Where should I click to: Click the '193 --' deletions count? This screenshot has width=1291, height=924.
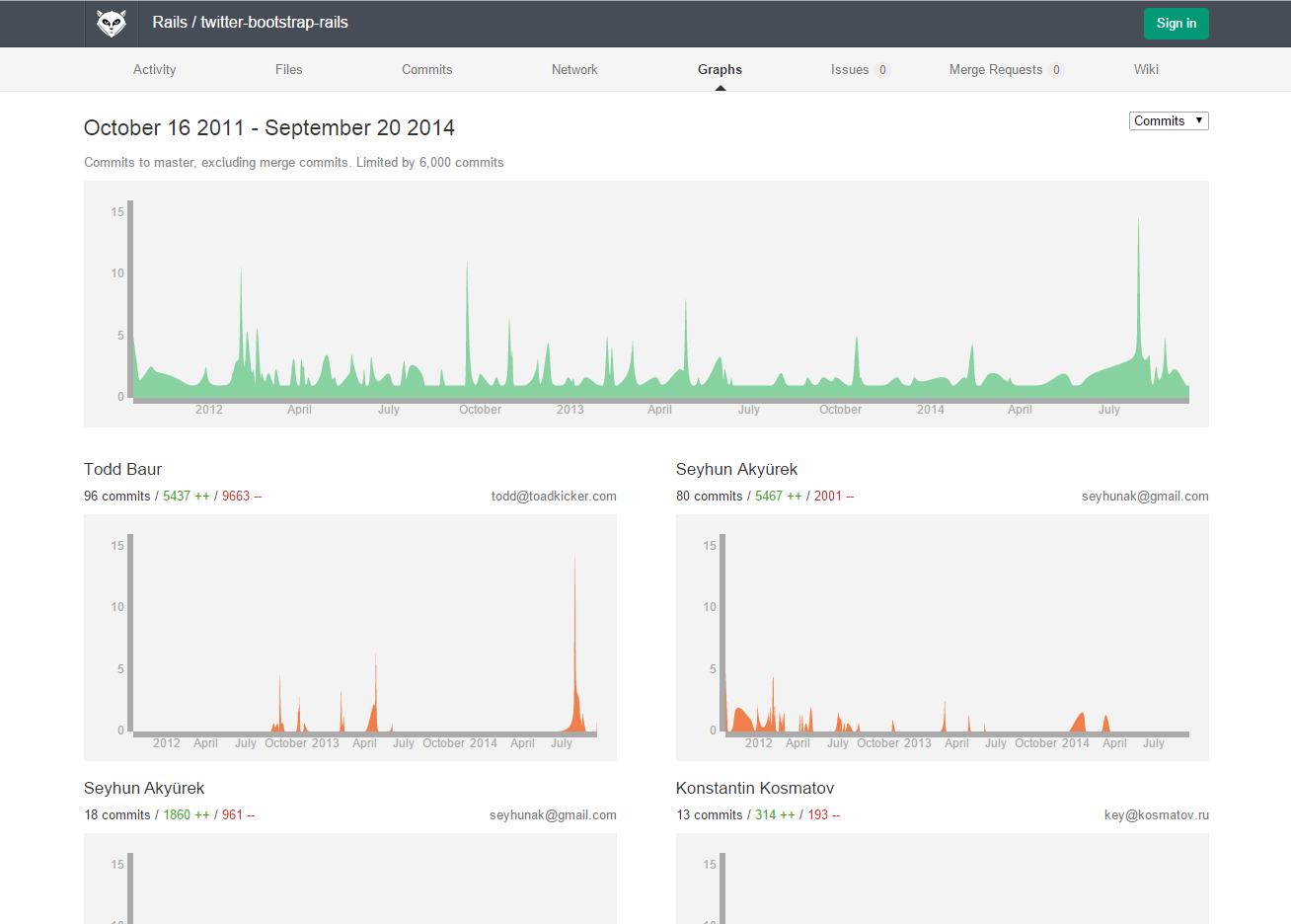click(x=824, y=814)
